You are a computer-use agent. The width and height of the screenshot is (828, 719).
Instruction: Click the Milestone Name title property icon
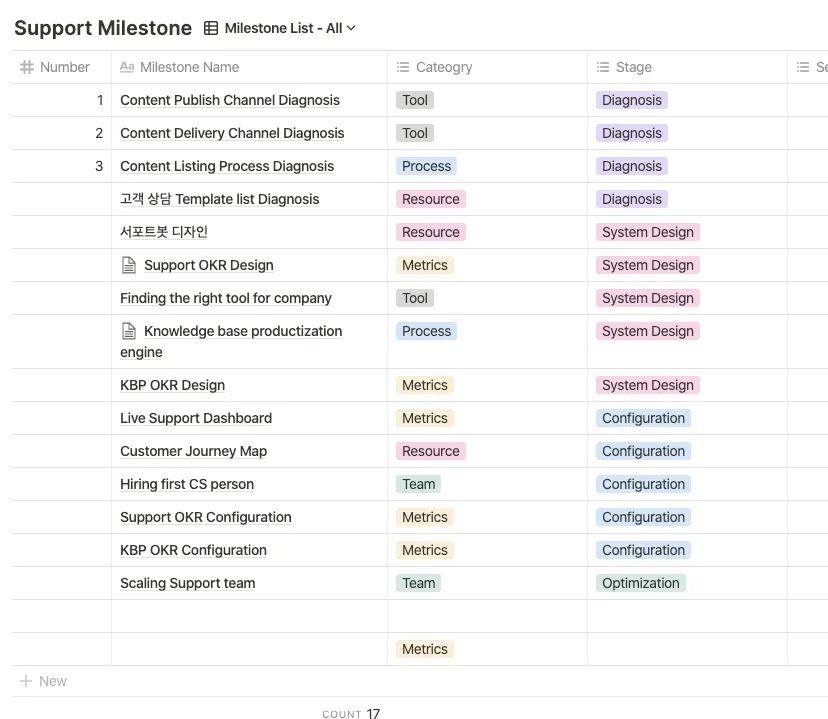point(127,67)
